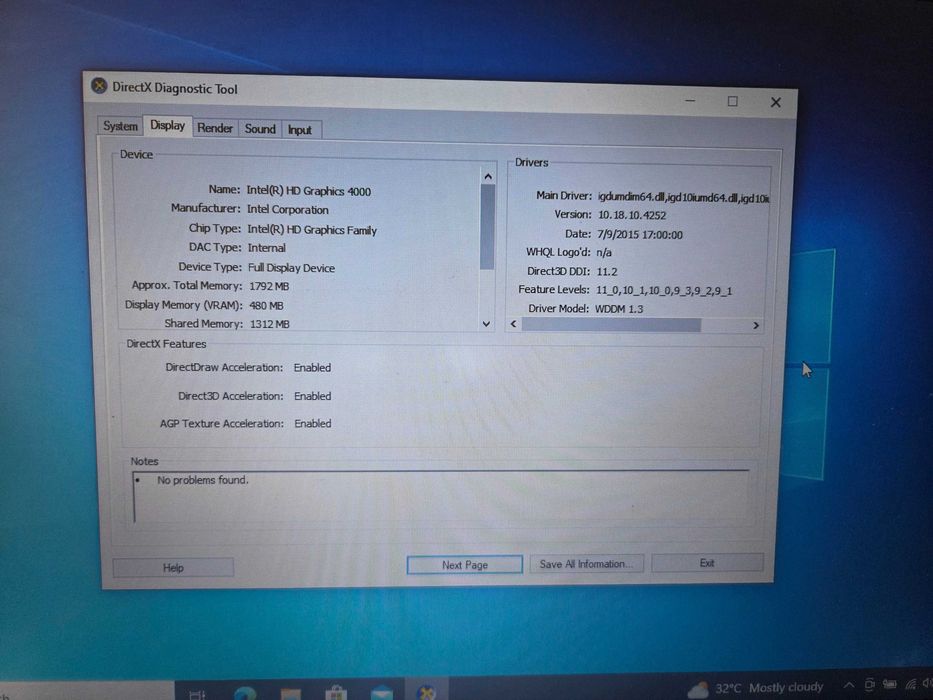The height and width of the screenshot is (700, 933).
Task: Click the WHQL Logo'd 'n/a' value
Action: [x=604, y=252]
